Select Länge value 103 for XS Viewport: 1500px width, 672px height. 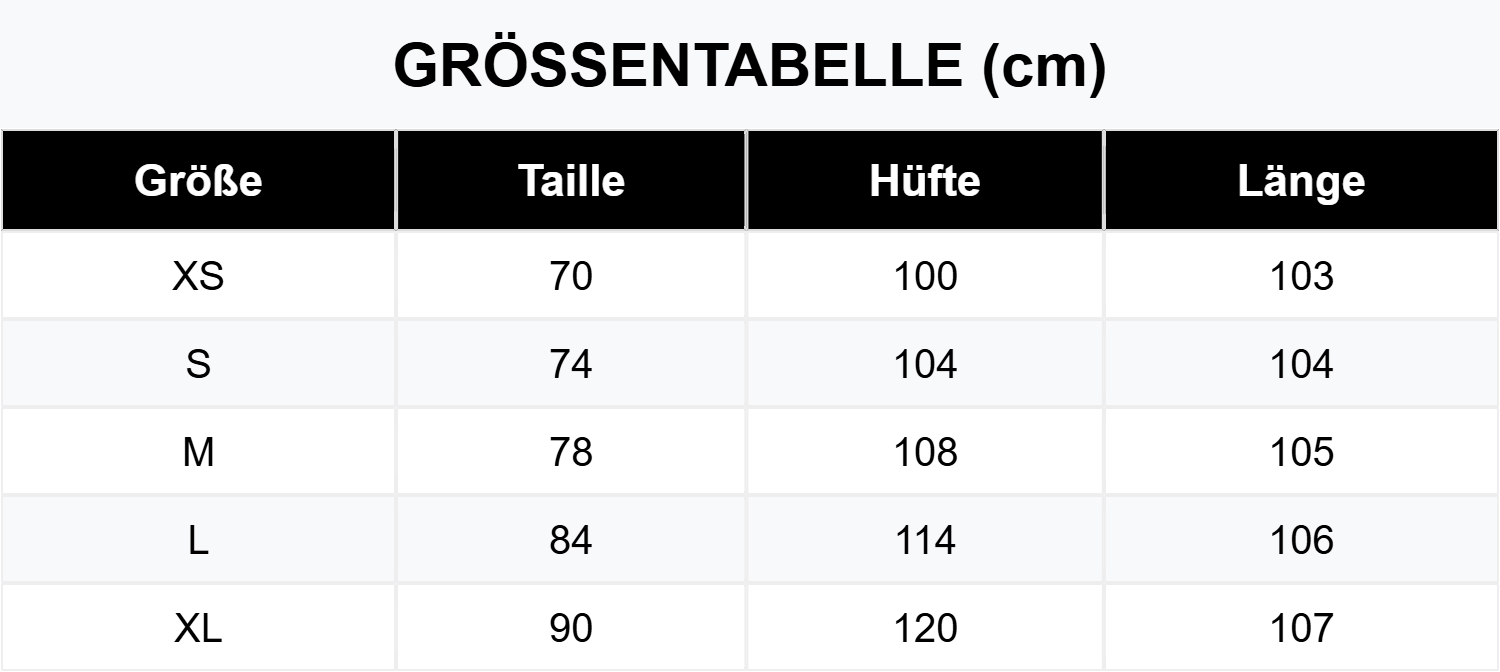tap(1301, 276)
